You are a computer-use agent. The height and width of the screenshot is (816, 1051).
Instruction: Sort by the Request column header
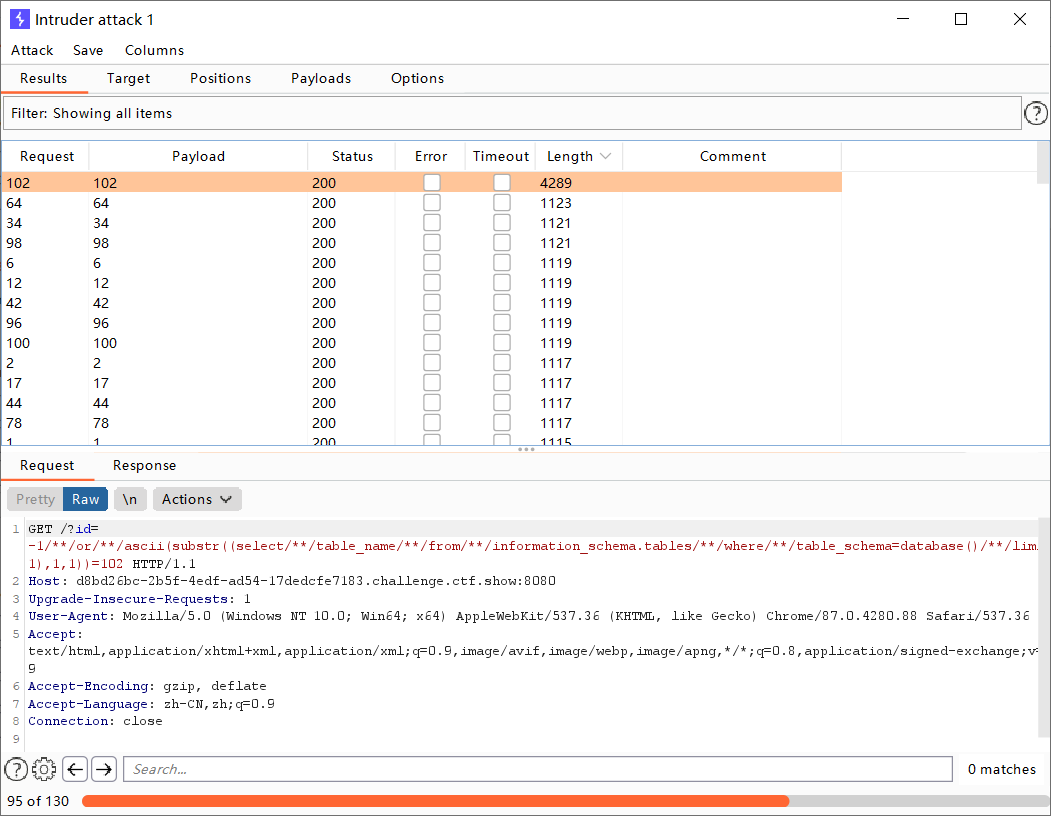(47, 156)
